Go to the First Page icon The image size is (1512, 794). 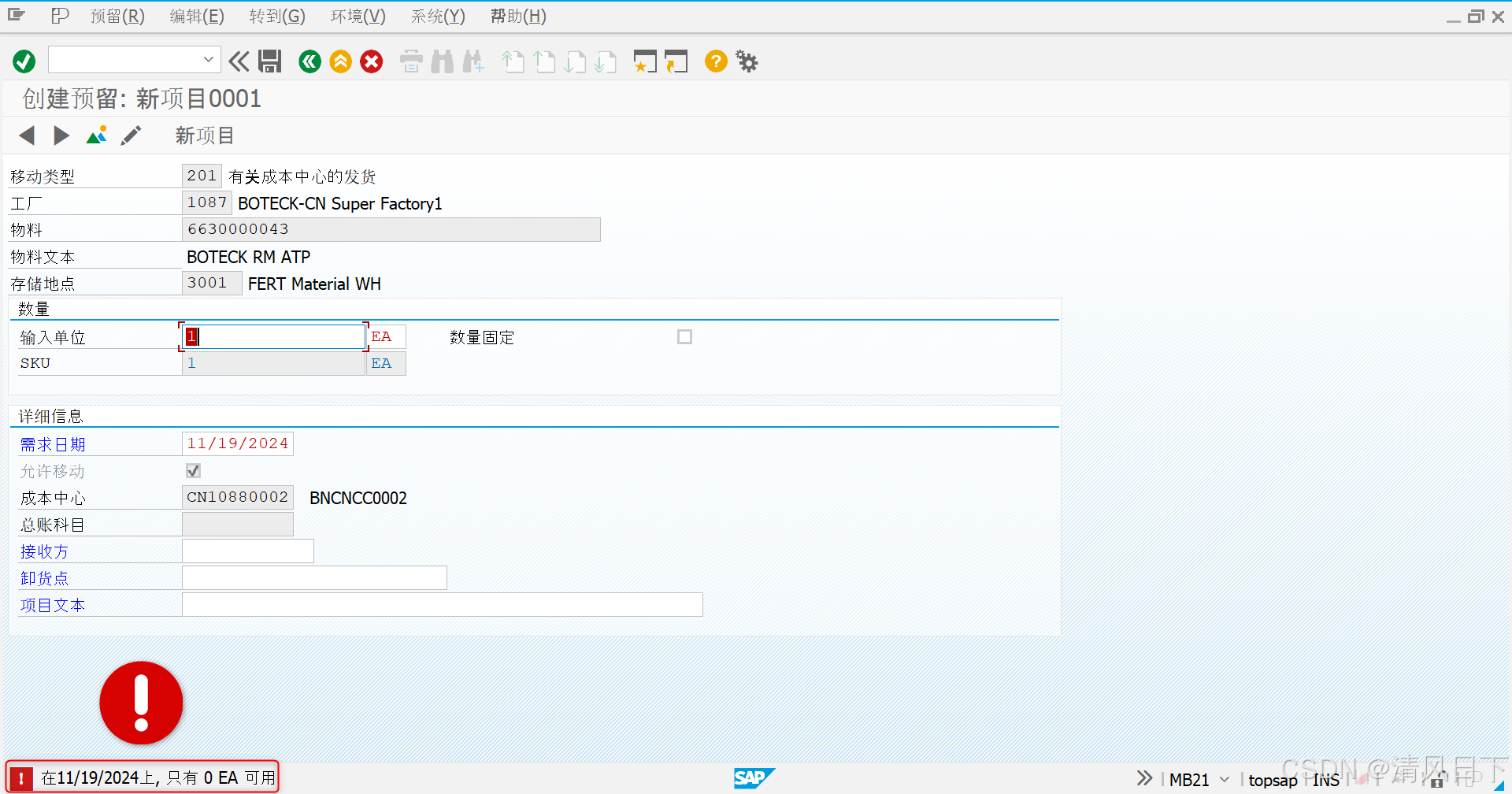tap(513, 61)
